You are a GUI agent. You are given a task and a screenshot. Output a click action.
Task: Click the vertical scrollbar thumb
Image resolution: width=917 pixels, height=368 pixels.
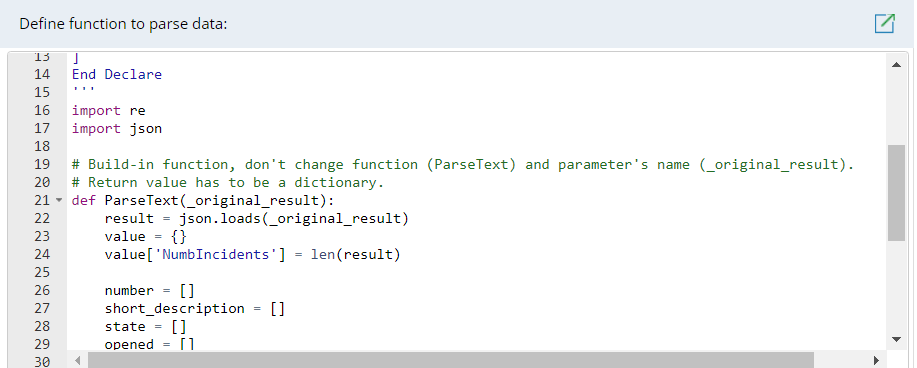pyautogui.click(x=896, y=193)
